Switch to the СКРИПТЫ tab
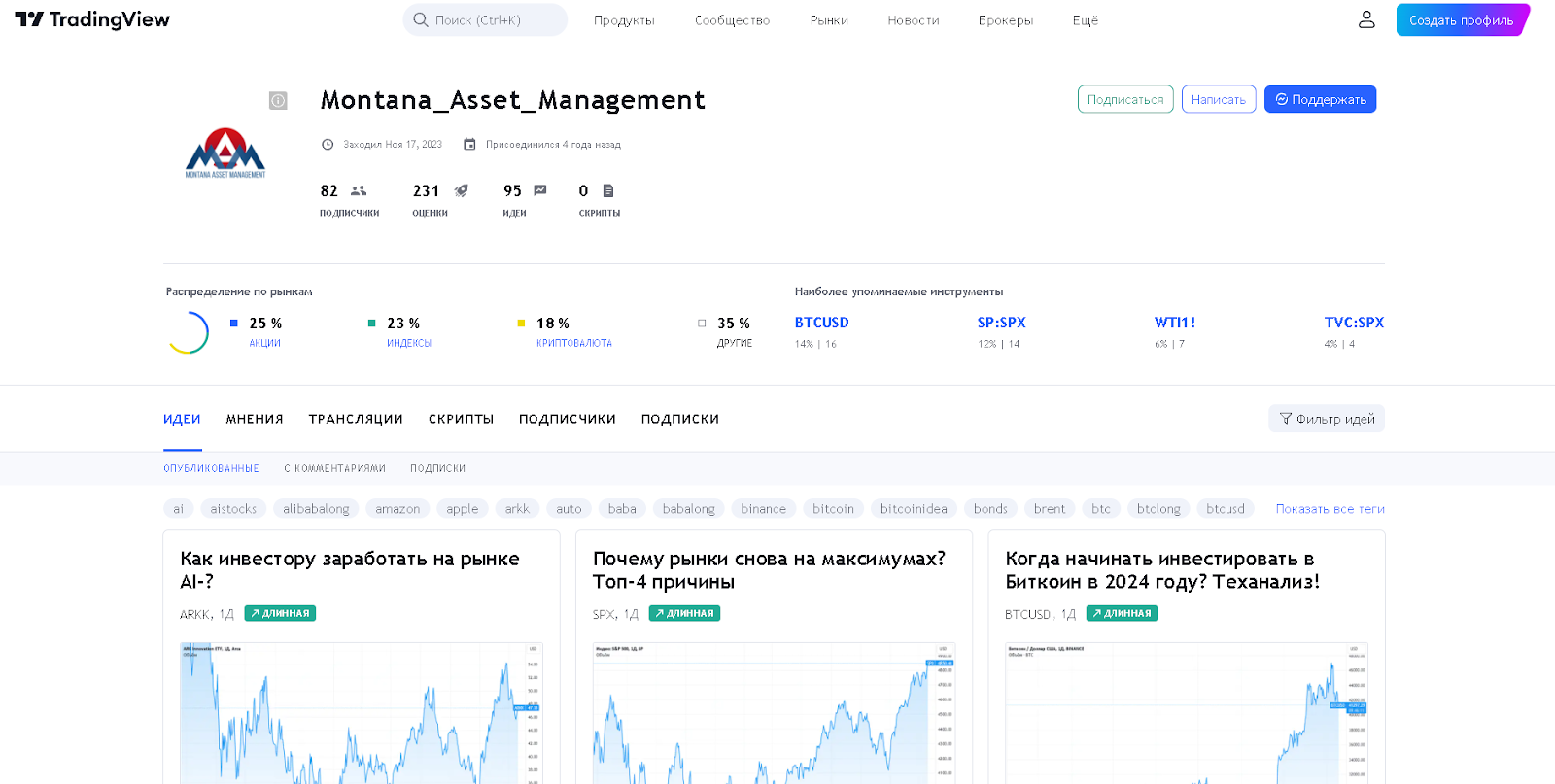1555x784 pixels. tap(461, 419)
